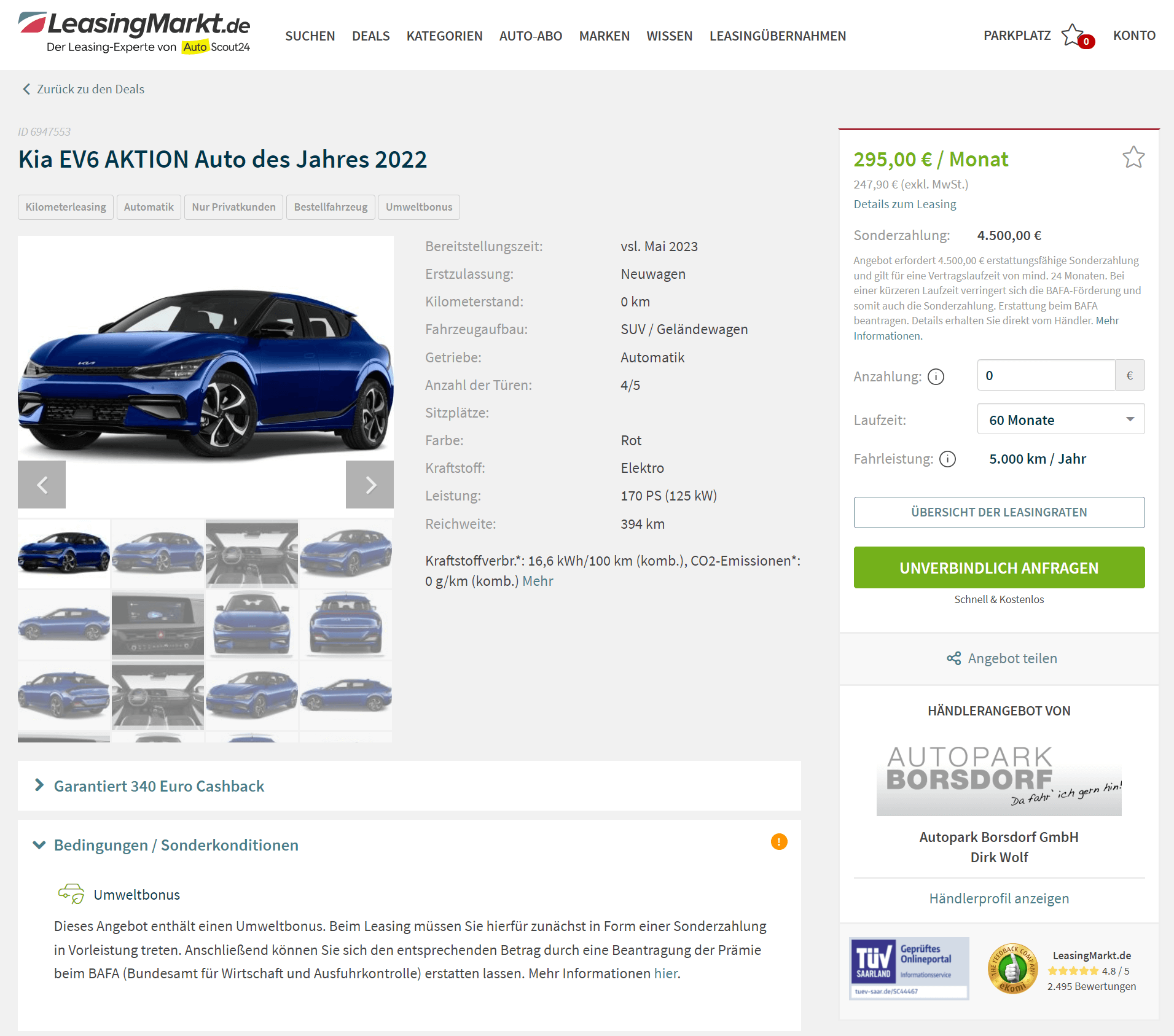Image resolution: width=1174 pixels, height=1036 pixels.
Task: Save offer with the star icon beside the price
Action: [x=1133, y=158]
